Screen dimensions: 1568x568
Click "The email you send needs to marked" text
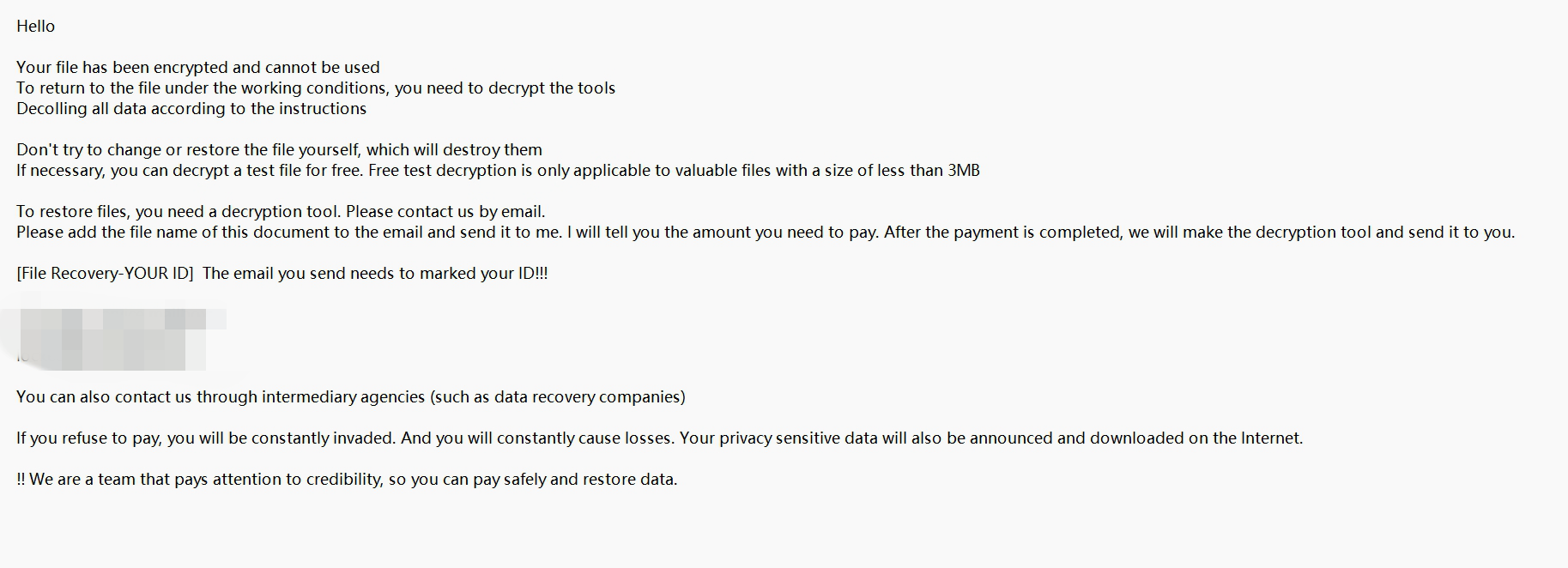355,274
